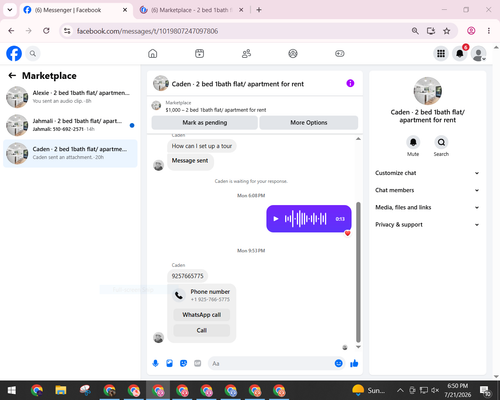The width and height of the screenshot is (500, 400).
Task: Click the heart reaction on audio clip
Action: click(348, 233)
